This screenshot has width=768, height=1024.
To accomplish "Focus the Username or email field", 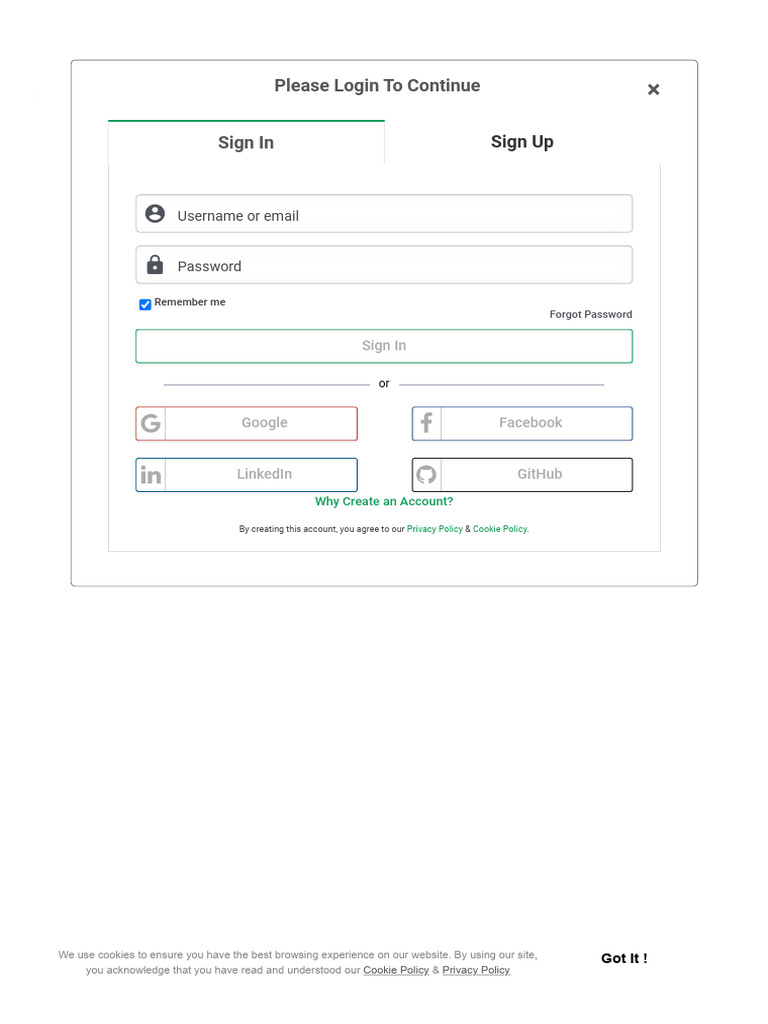I will click(x=400, y=215).
